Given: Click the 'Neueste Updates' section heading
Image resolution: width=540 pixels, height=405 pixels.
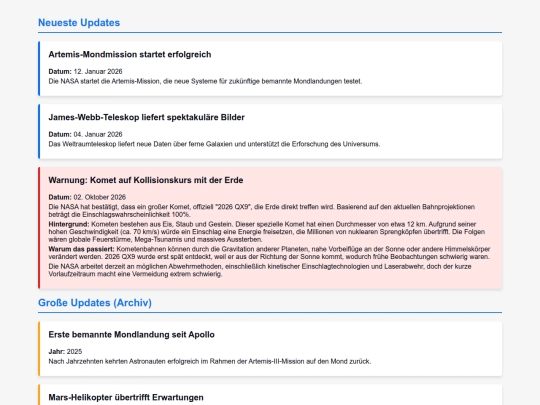Looking at the screenshot, I should pyautogui.click(x=79, y=23).
